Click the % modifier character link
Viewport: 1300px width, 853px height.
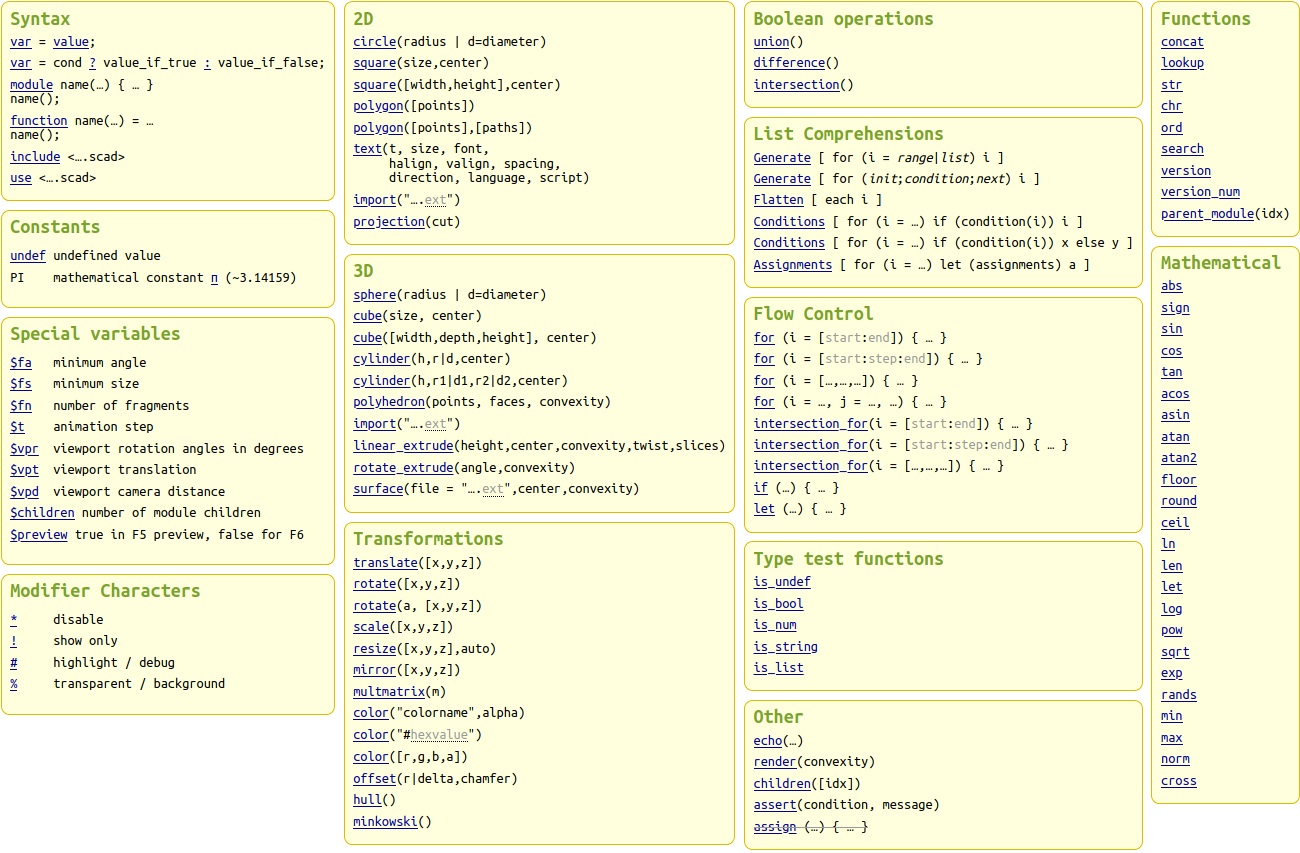tap(14, 684)
